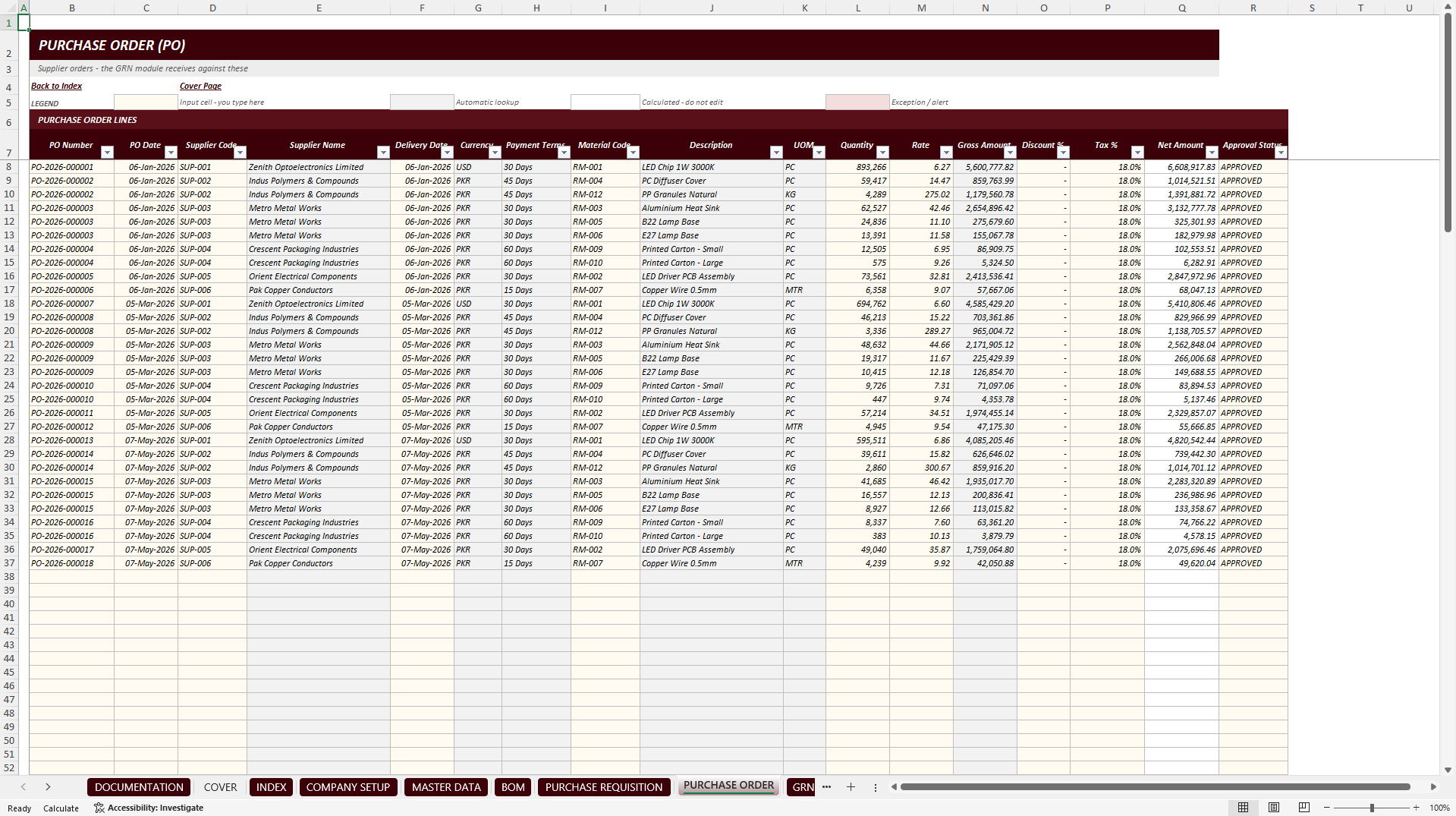Viewport: 1456px width, 816px height.
Task: Open the sheet tab options menu
Action: tap(875, 788)
